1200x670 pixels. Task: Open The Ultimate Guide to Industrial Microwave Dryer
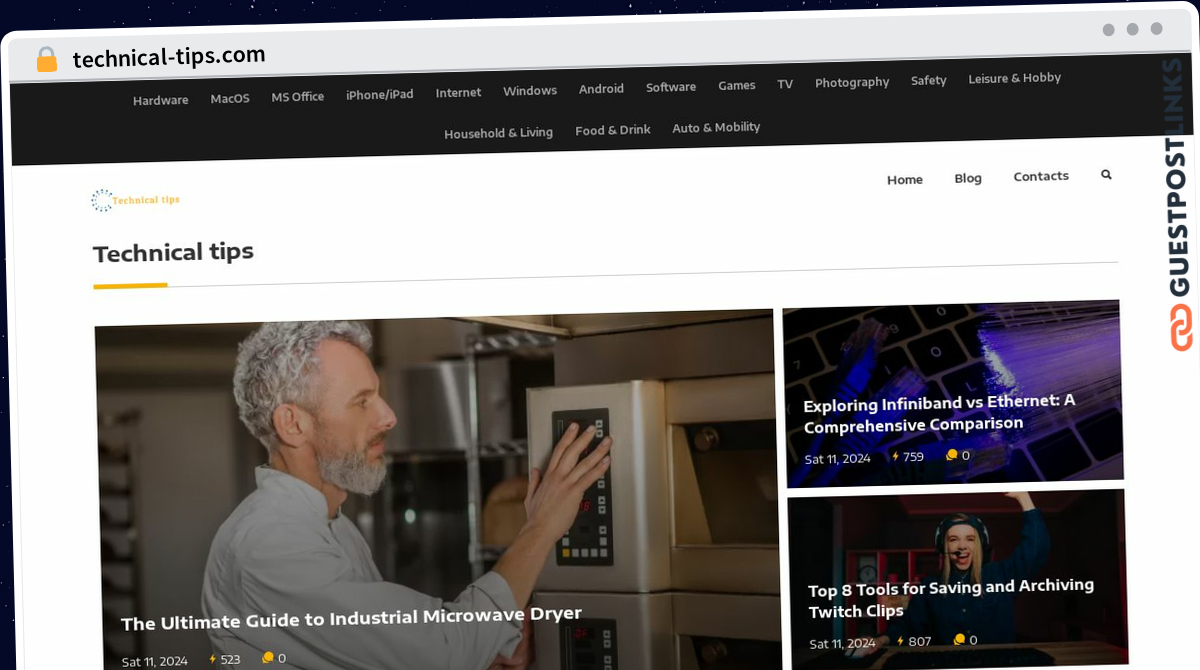(351, 617)
